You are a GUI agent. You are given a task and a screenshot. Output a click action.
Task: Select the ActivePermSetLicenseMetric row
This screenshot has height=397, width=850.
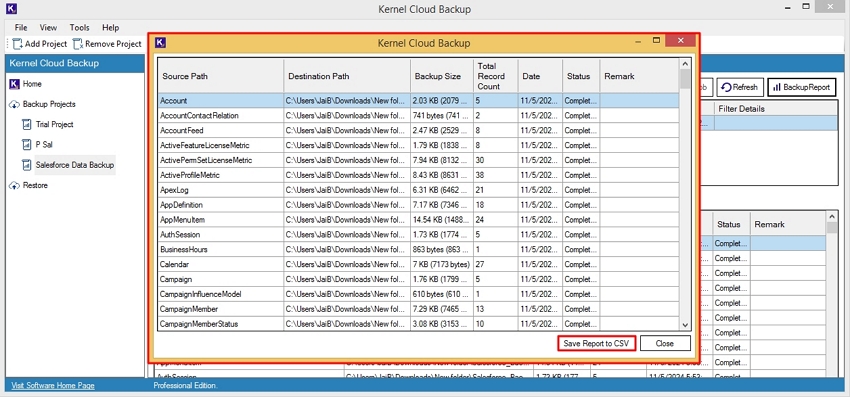(x=418, y=160)
